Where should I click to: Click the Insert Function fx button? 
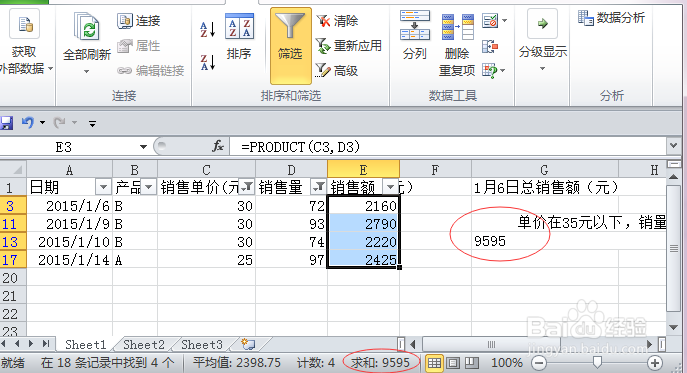217,146
